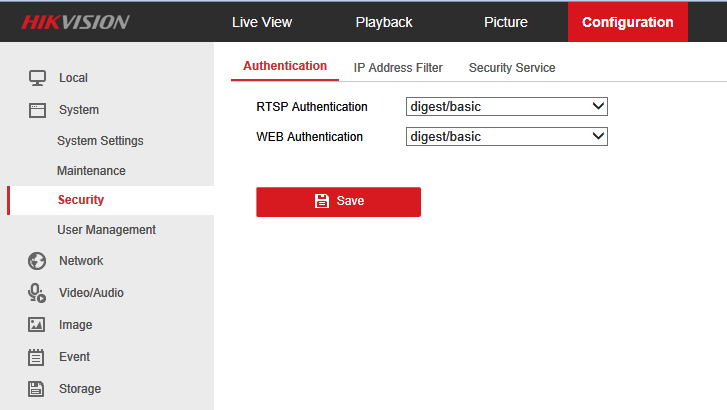Open System Settings in sidebar
The image size is (727, 410).
click(x=100, y=141)
